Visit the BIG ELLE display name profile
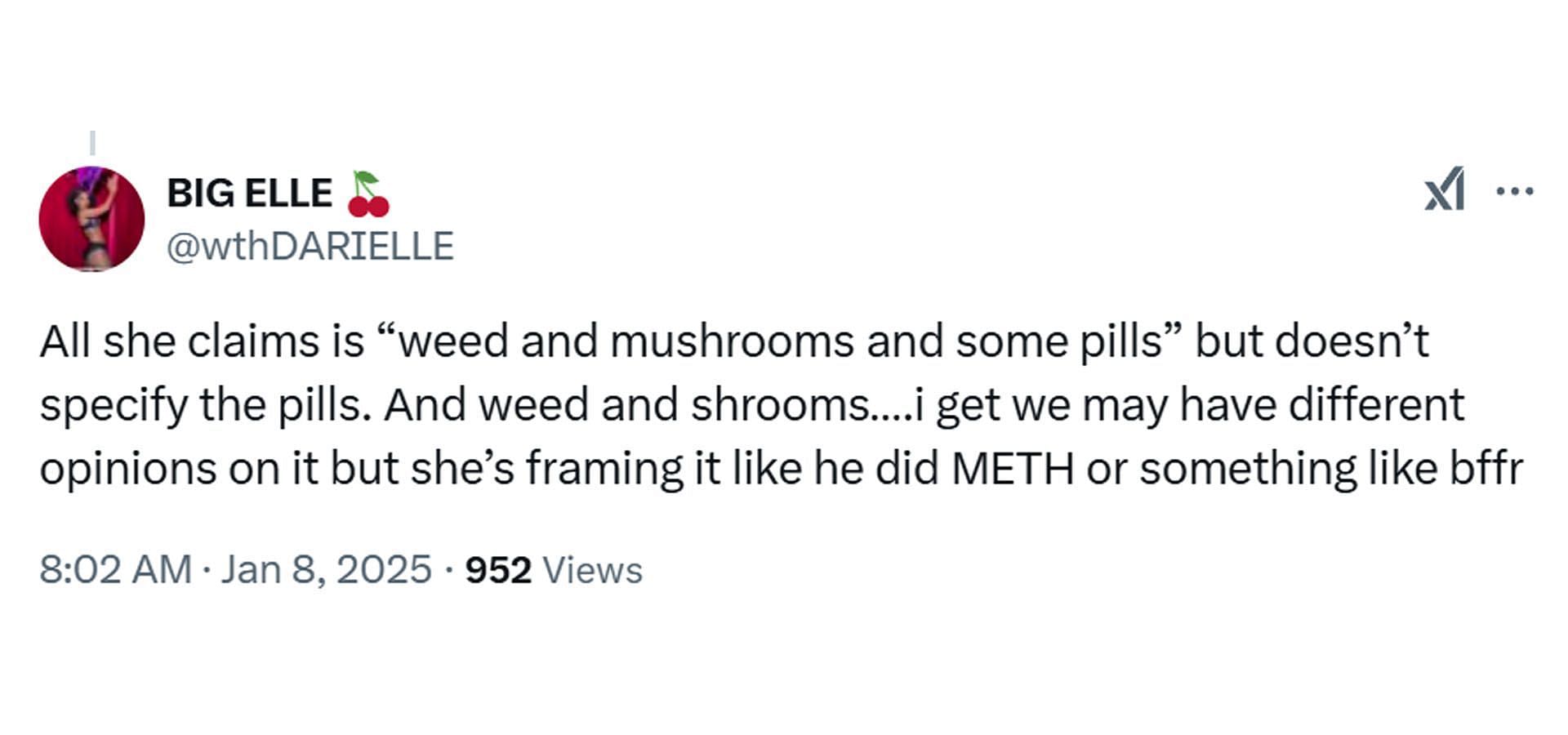Screen dimensions: 1568x735 (250, 194)
